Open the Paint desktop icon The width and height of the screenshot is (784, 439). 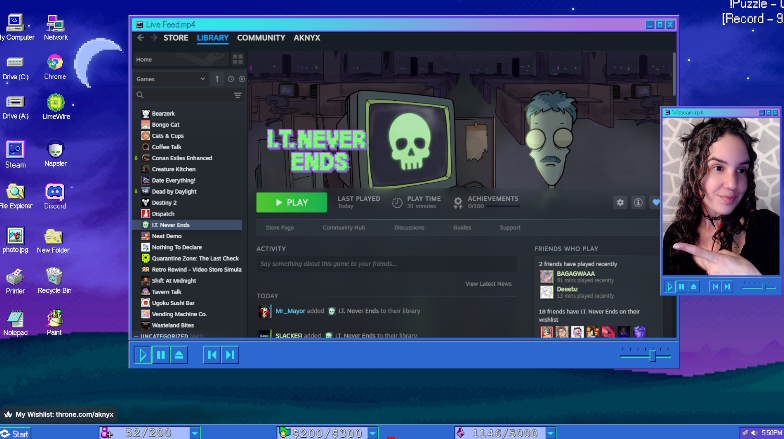pos(54,322)
